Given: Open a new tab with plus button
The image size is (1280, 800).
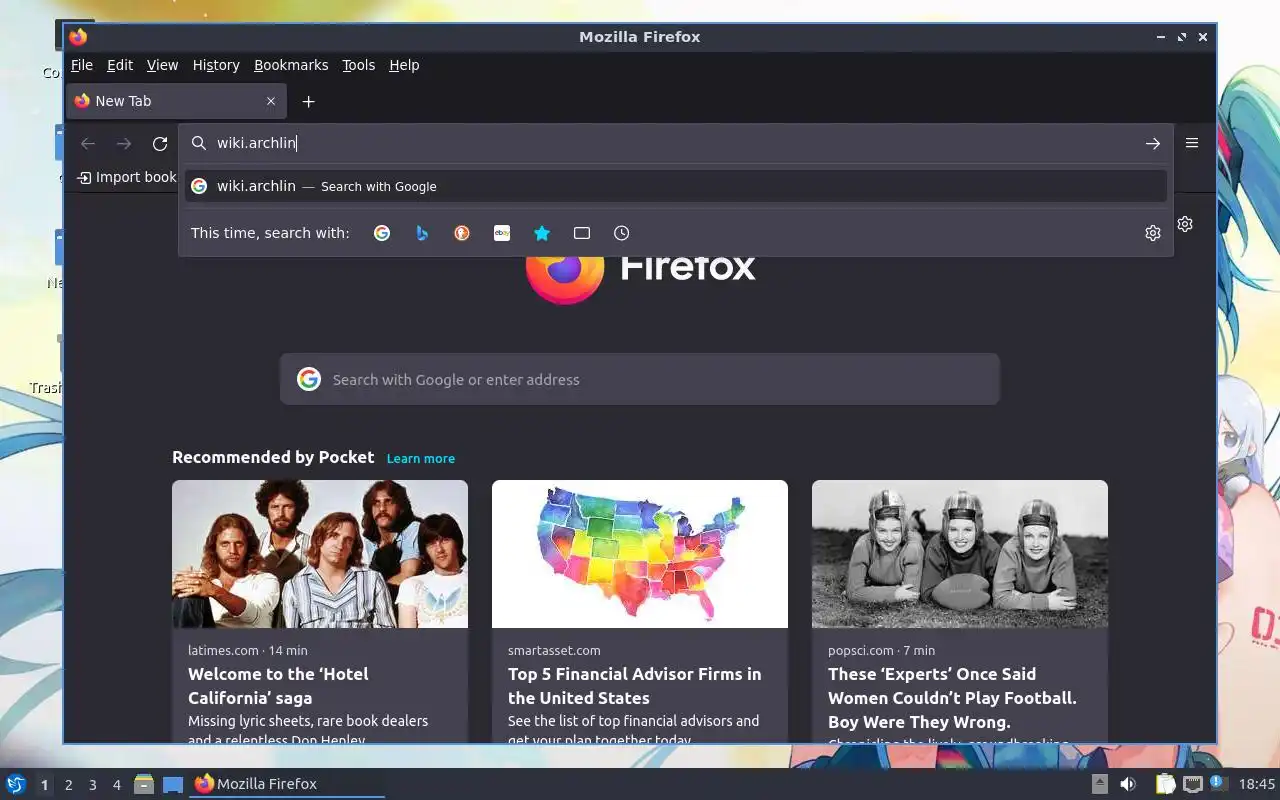Looking at the screenshot, I should tap(309, 101).
